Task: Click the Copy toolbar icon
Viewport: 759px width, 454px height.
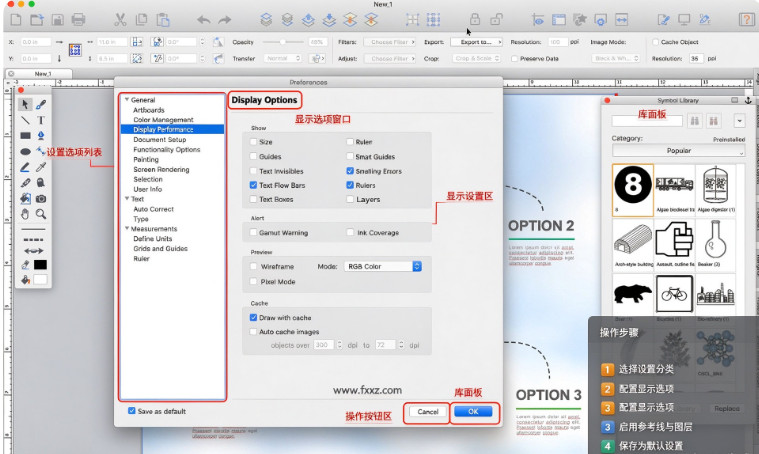Action: pos(141,19)
